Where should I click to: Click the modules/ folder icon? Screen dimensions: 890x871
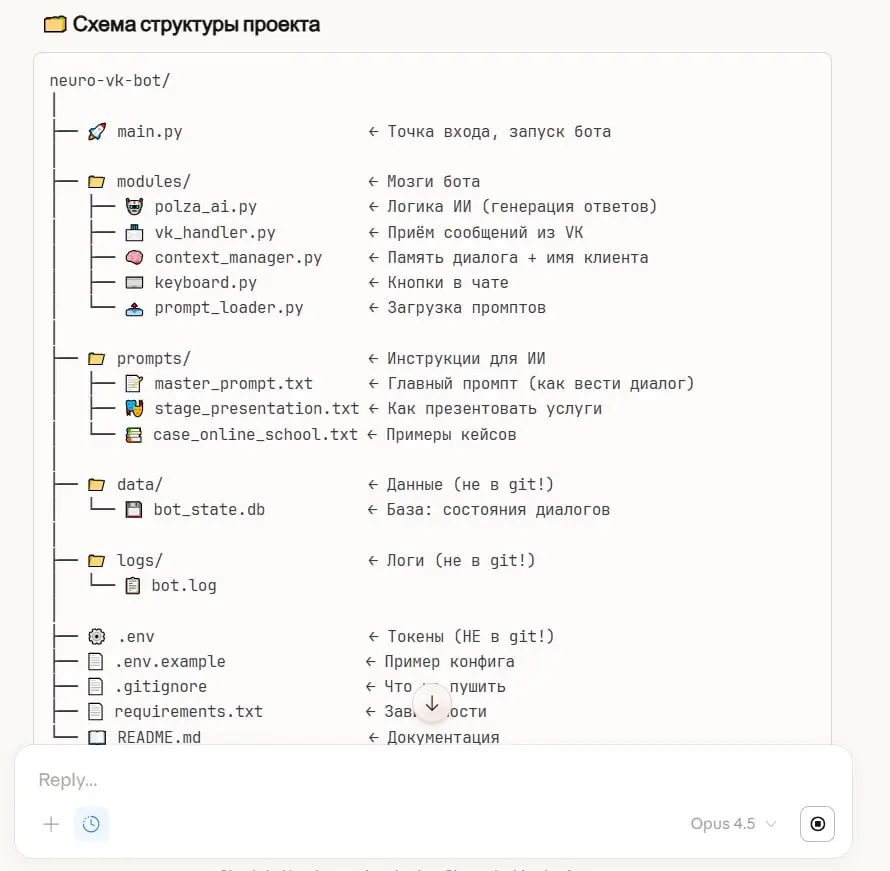(x=96, y=182)
